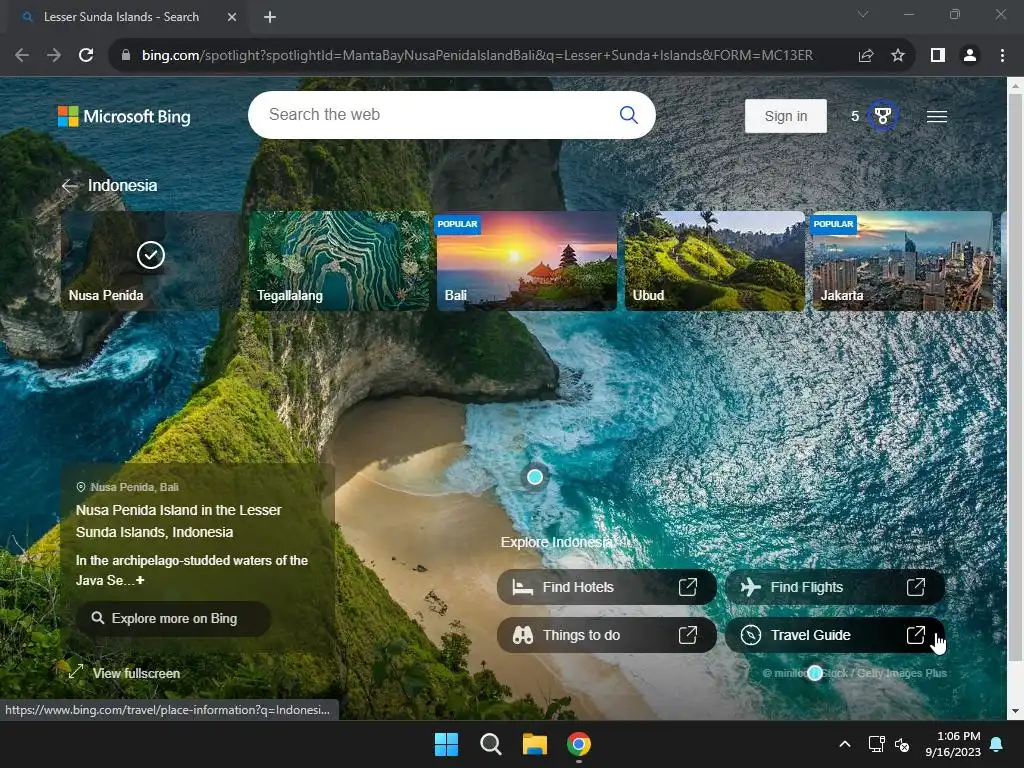1024x768 pixels.
Task: Select the Nusa Penida card
Action: click(x=151, y=261)
